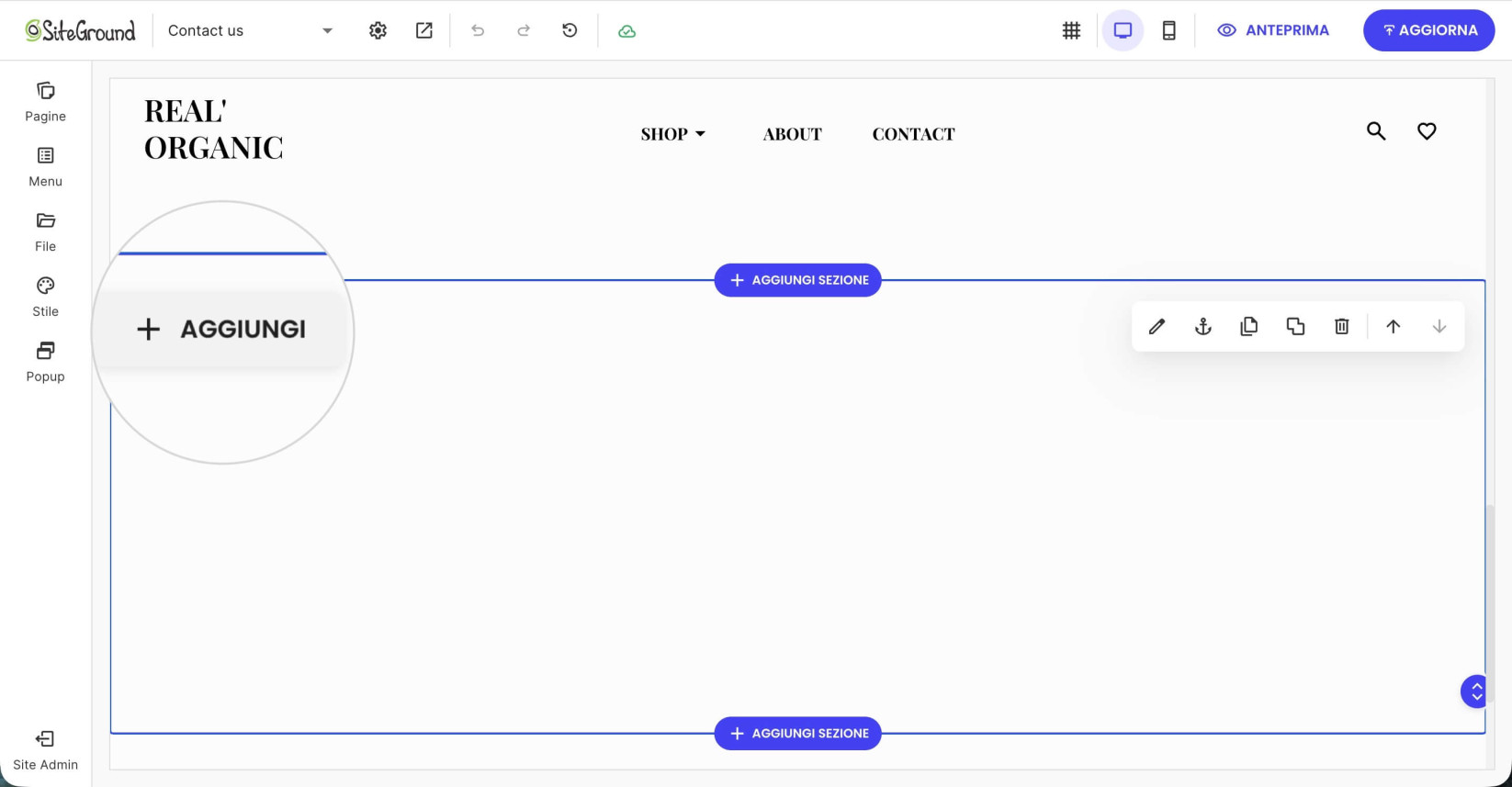Click the REAL' ORGANIC site title
Viewport: 1512px width, 787px height.
point(213,129)
